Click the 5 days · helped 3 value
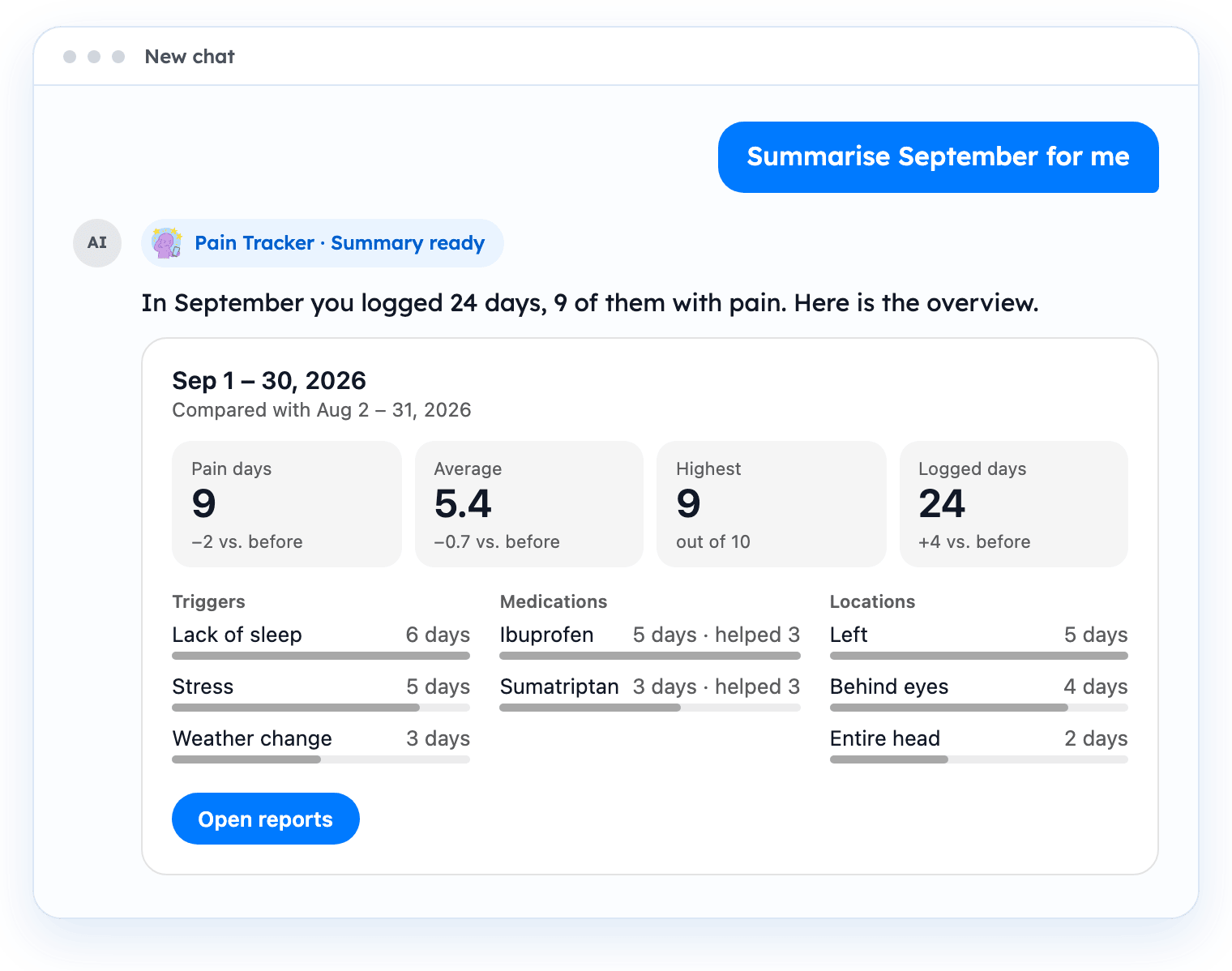Screen dimensions: 1232x971 pyautogui.click(x=717, y=635)
